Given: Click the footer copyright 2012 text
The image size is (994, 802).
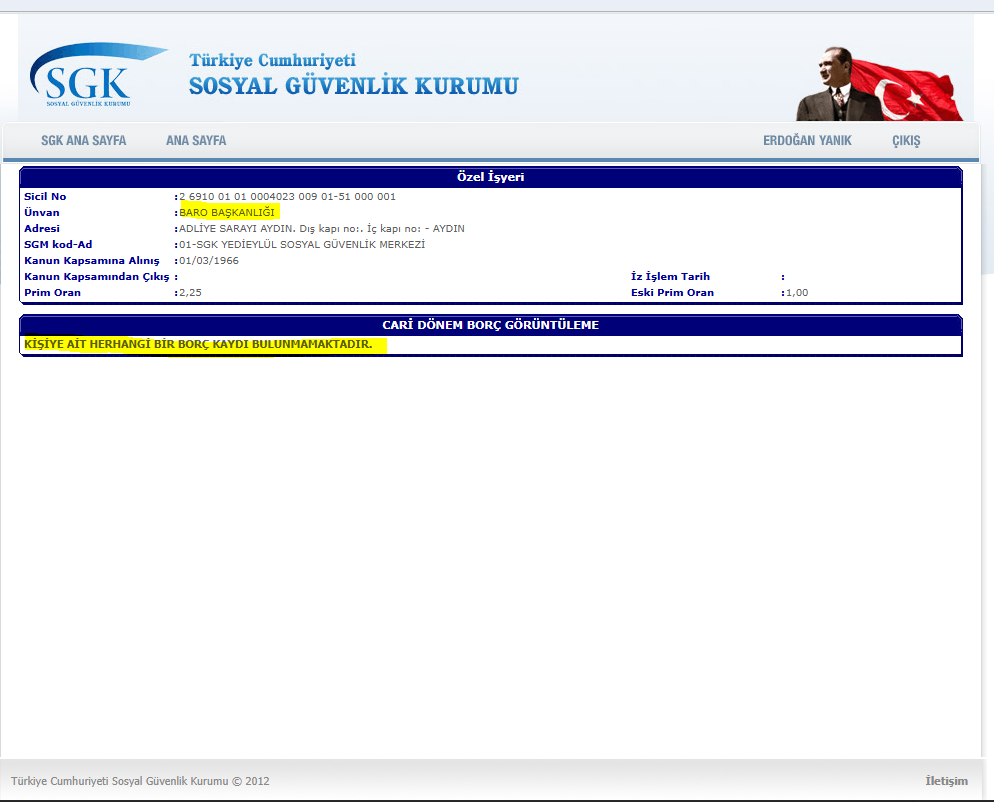Looking at the screenshot, I should click(140, 781).
